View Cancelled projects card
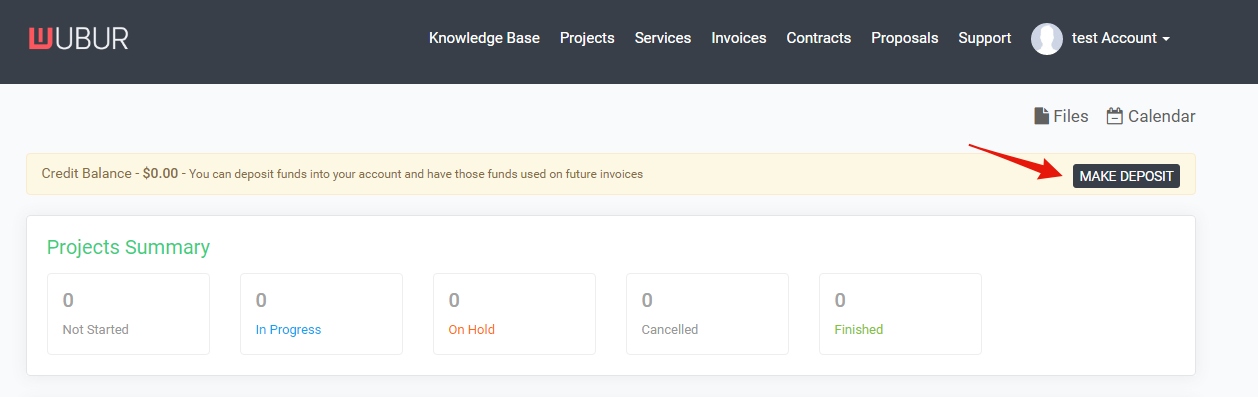 coord(707,314)
